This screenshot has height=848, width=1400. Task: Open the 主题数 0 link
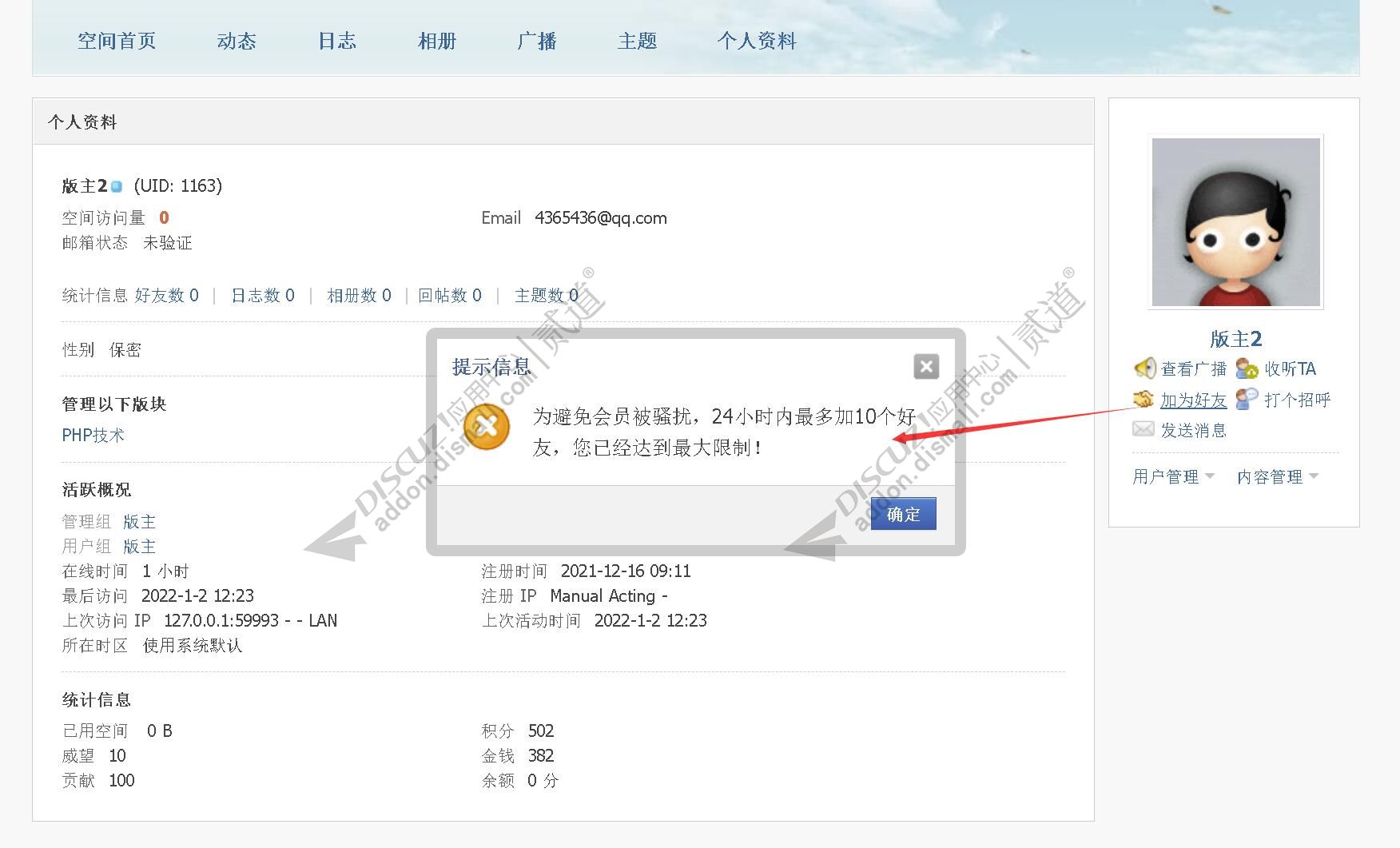pos(547,296)
